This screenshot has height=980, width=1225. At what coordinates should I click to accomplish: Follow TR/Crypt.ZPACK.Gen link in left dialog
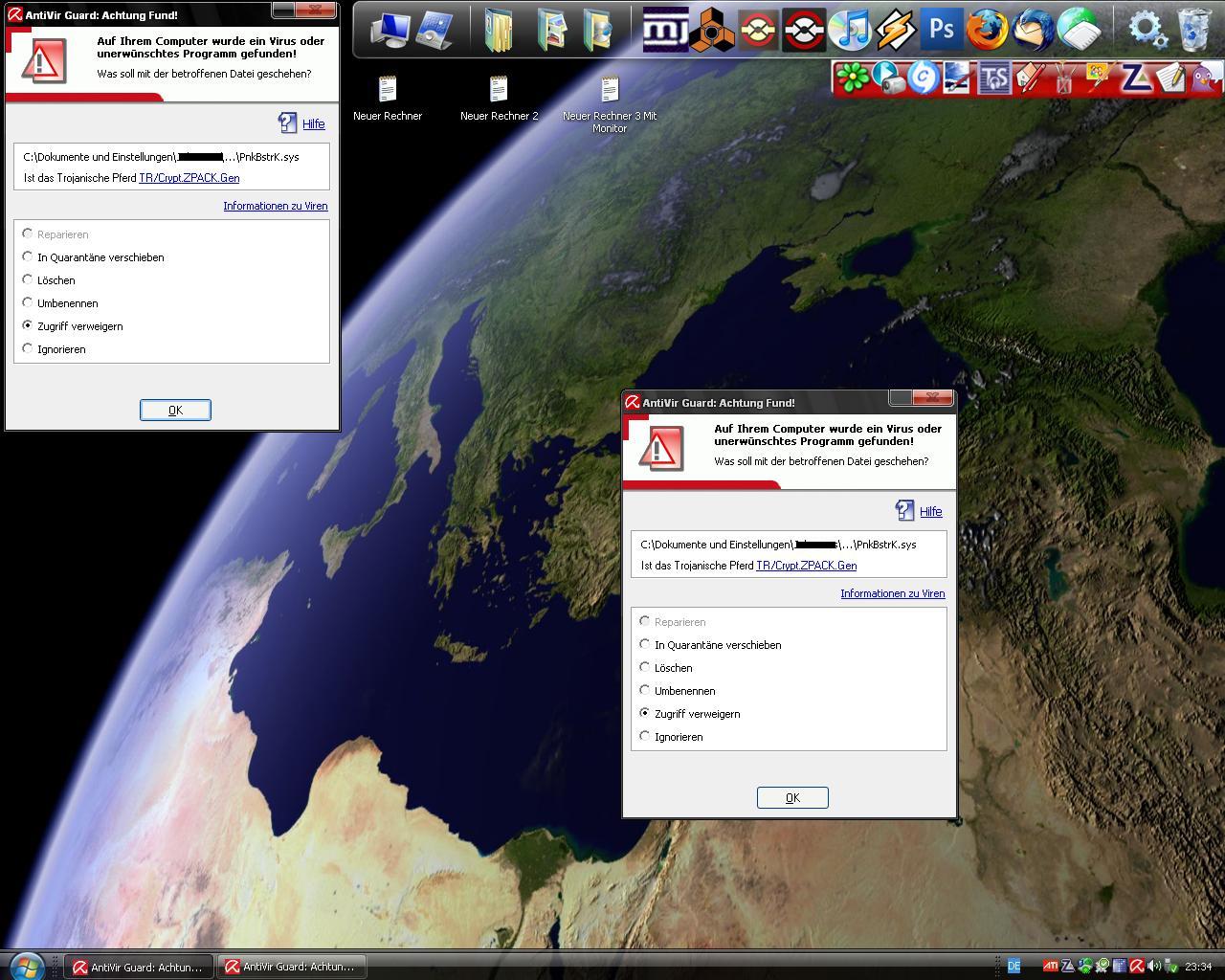point(189,178)
